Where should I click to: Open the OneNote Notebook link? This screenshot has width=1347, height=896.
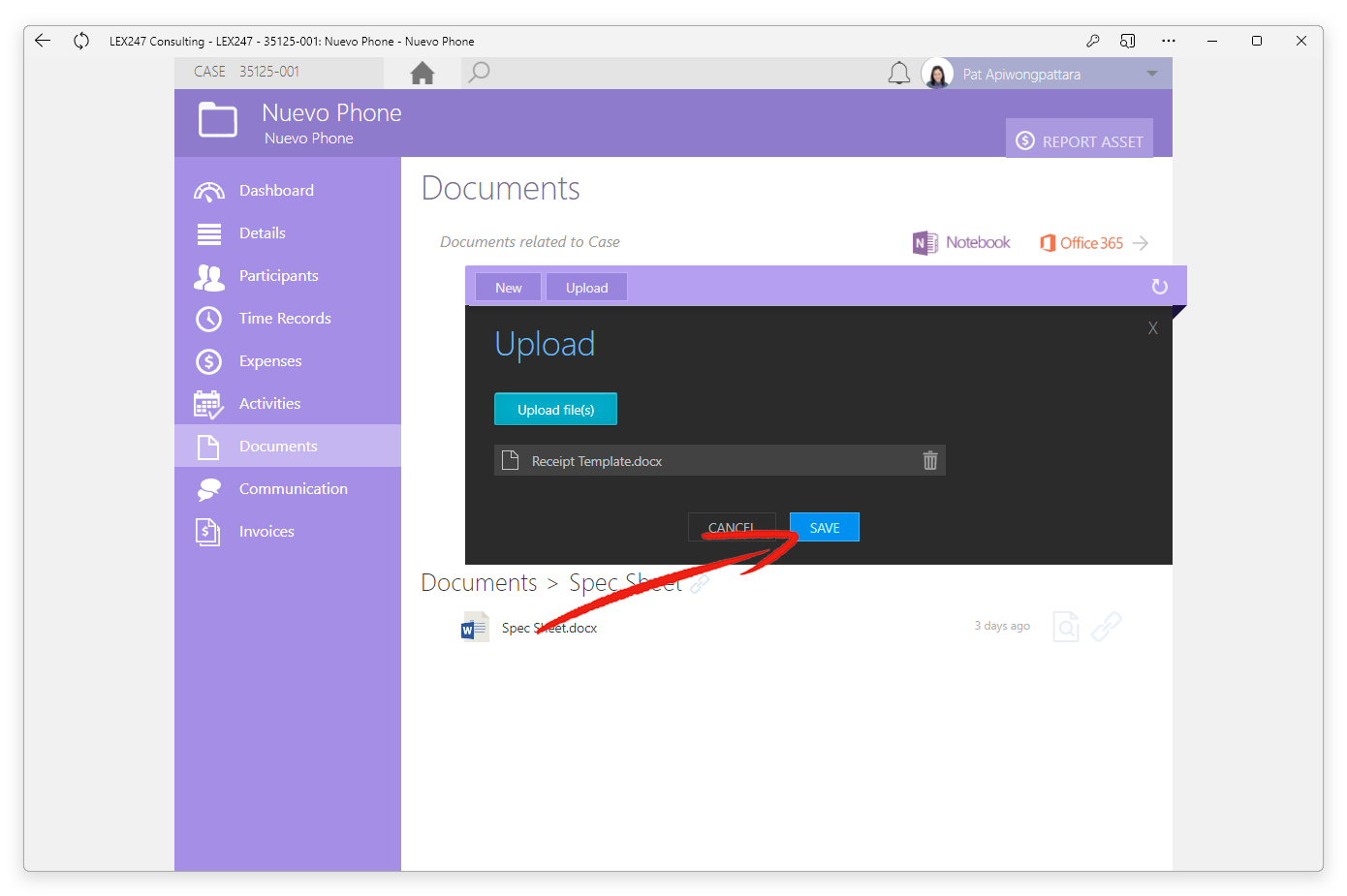pos(961,242)
